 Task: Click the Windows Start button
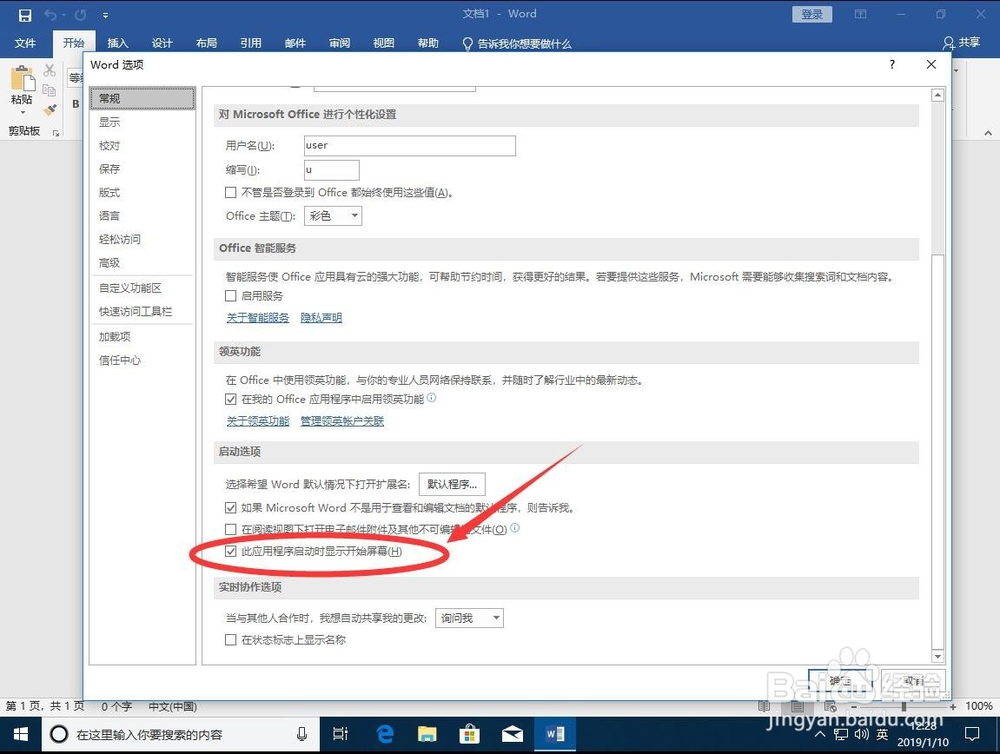(x=20, y=734)
